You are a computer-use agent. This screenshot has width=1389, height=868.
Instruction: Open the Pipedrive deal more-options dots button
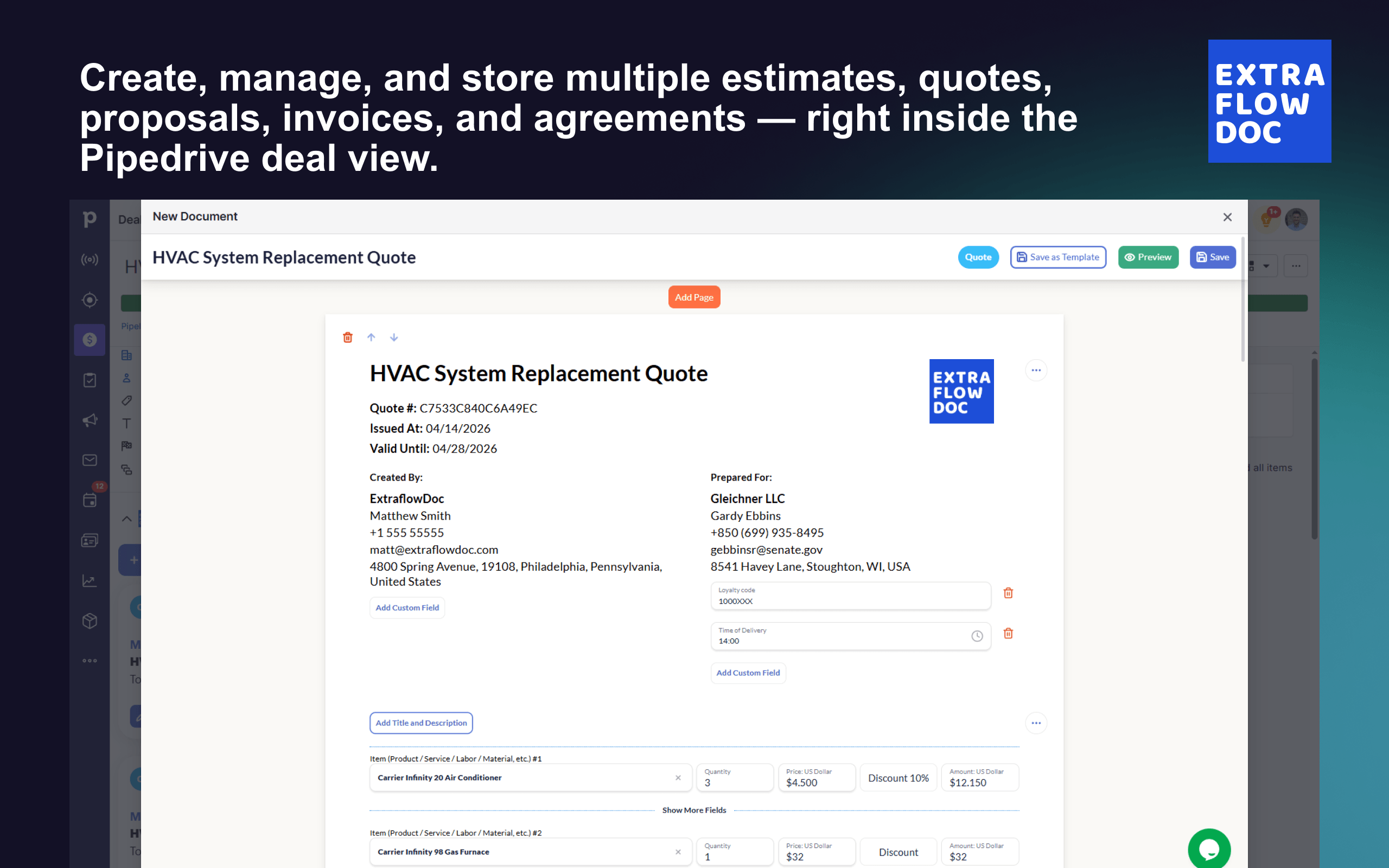(x=1296, y=266)
